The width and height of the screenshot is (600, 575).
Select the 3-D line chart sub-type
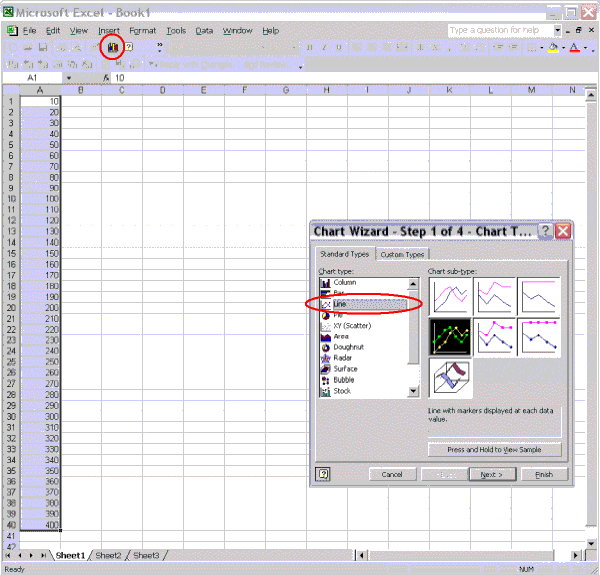[x=451, y=380]
